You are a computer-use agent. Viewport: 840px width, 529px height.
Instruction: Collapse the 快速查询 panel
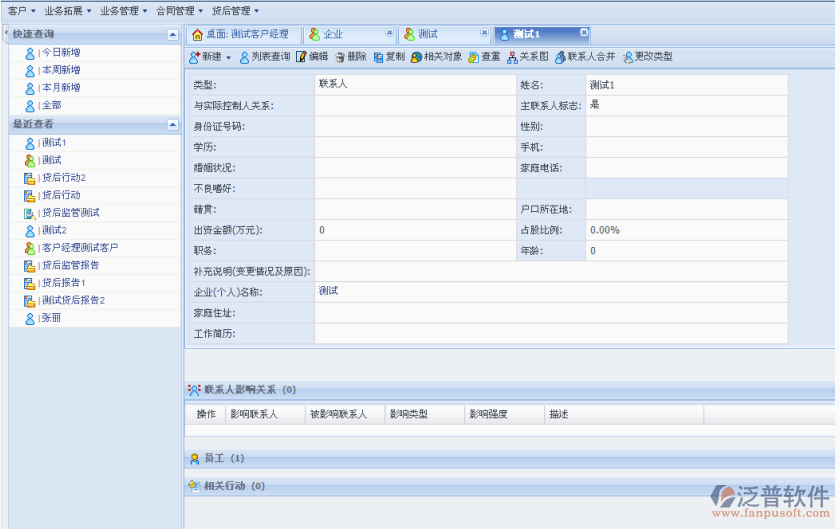(173, 34)
